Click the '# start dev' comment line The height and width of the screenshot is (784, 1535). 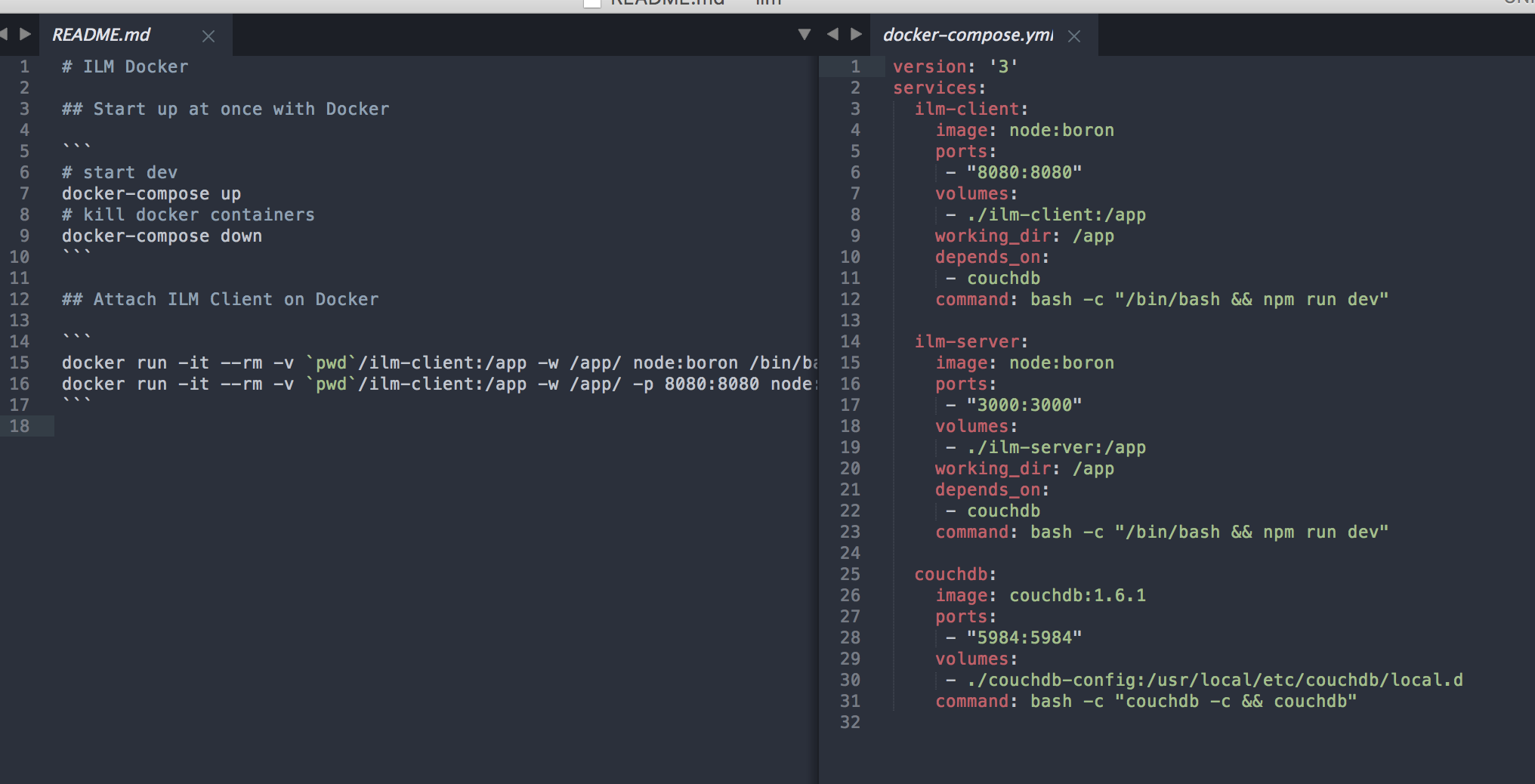119,172
